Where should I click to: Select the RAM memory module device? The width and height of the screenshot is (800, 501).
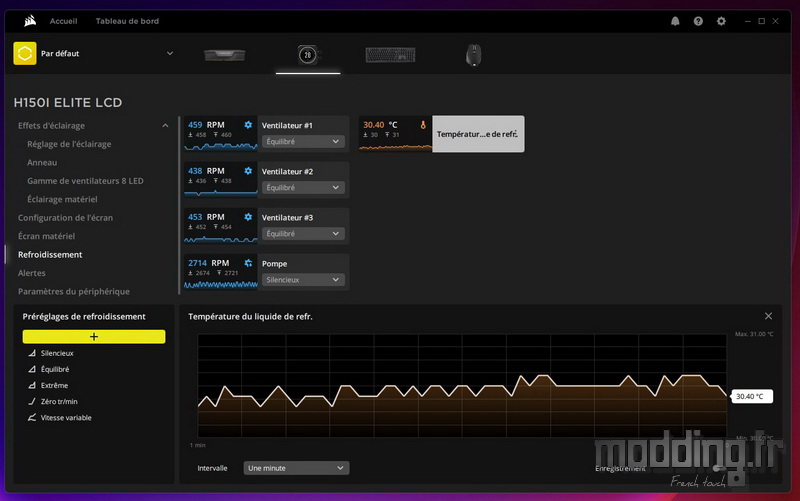(224, 55)
